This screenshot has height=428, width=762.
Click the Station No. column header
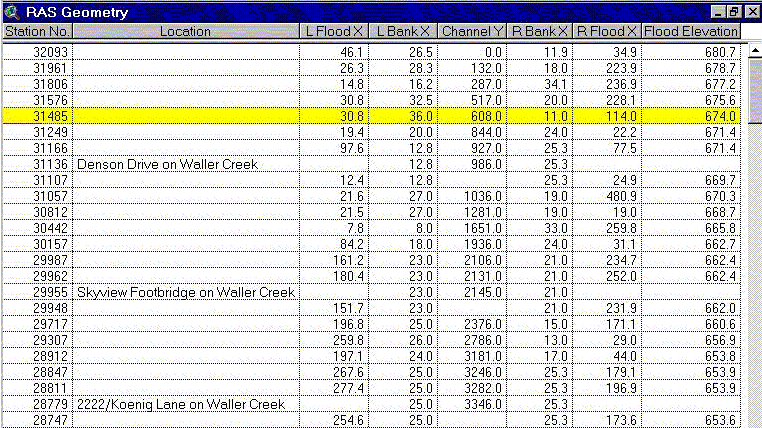coord(37,31)
